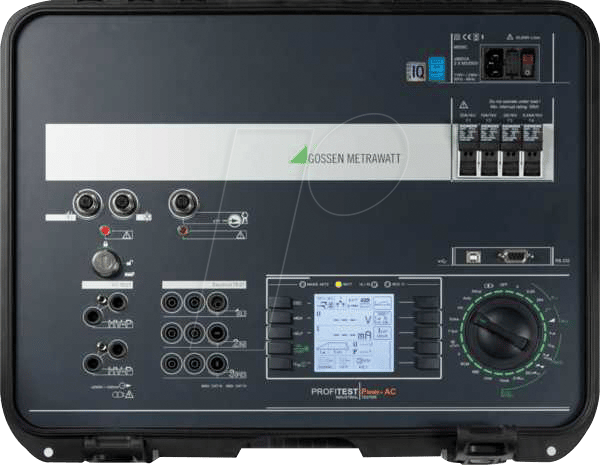This screenshot has width=600, height=465.
Task: Click the IQ badge icon
Action: pos(415,69)
